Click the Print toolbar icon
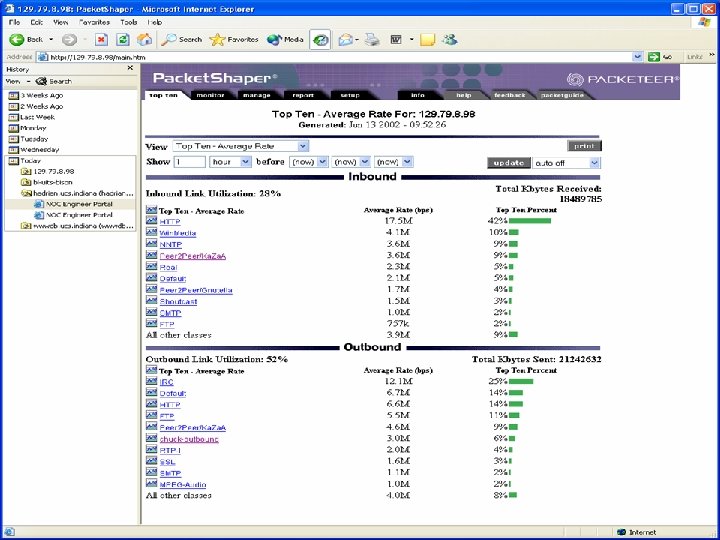This screenshot has width=720, height=540. click(372, 39)
